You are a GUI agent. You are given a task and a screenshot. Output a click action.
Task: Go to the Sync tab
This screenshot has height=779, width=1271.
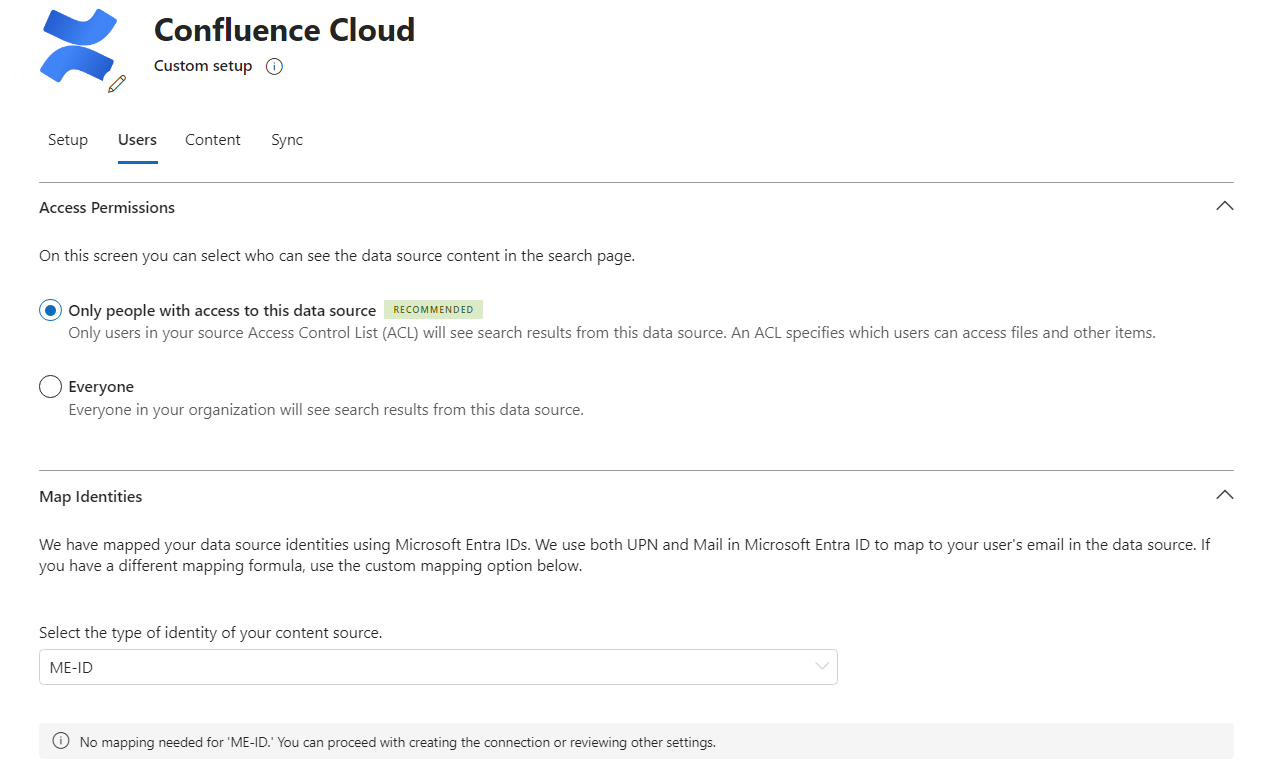coord(287,140)
